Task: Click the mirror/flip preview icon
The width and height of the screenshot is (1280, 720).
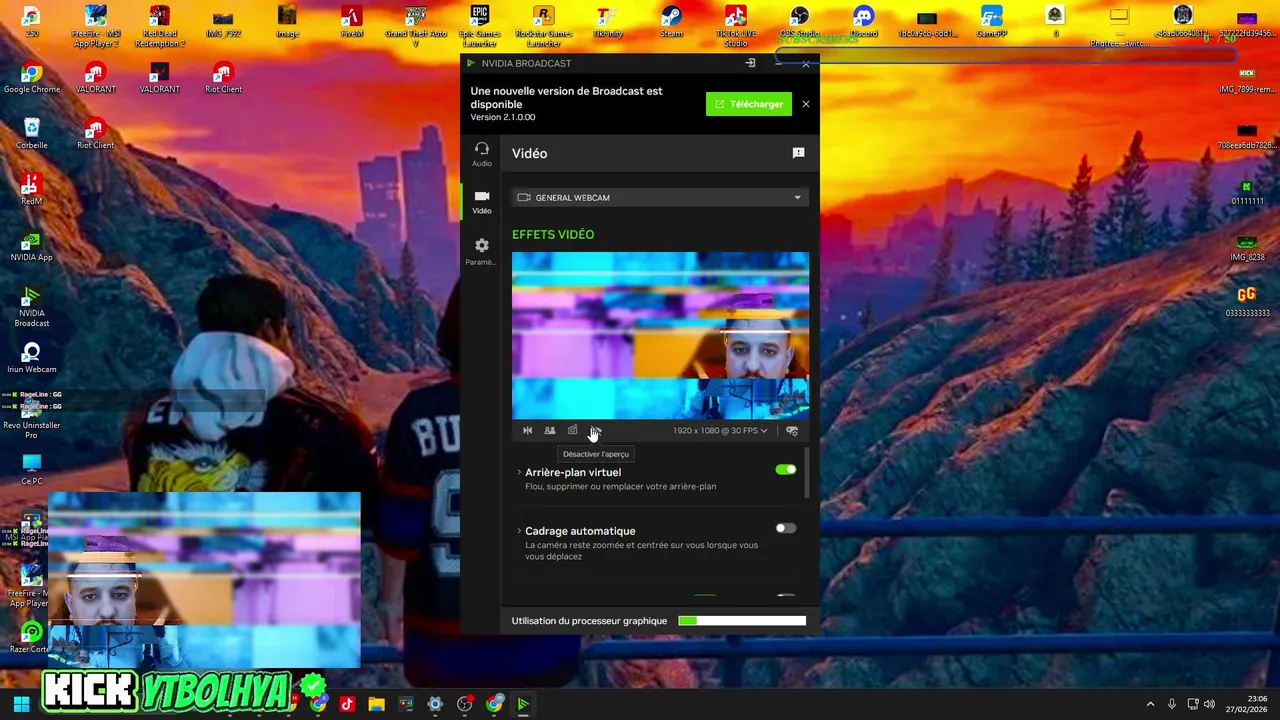Action: pyautogui.click(x=527, y=431)
